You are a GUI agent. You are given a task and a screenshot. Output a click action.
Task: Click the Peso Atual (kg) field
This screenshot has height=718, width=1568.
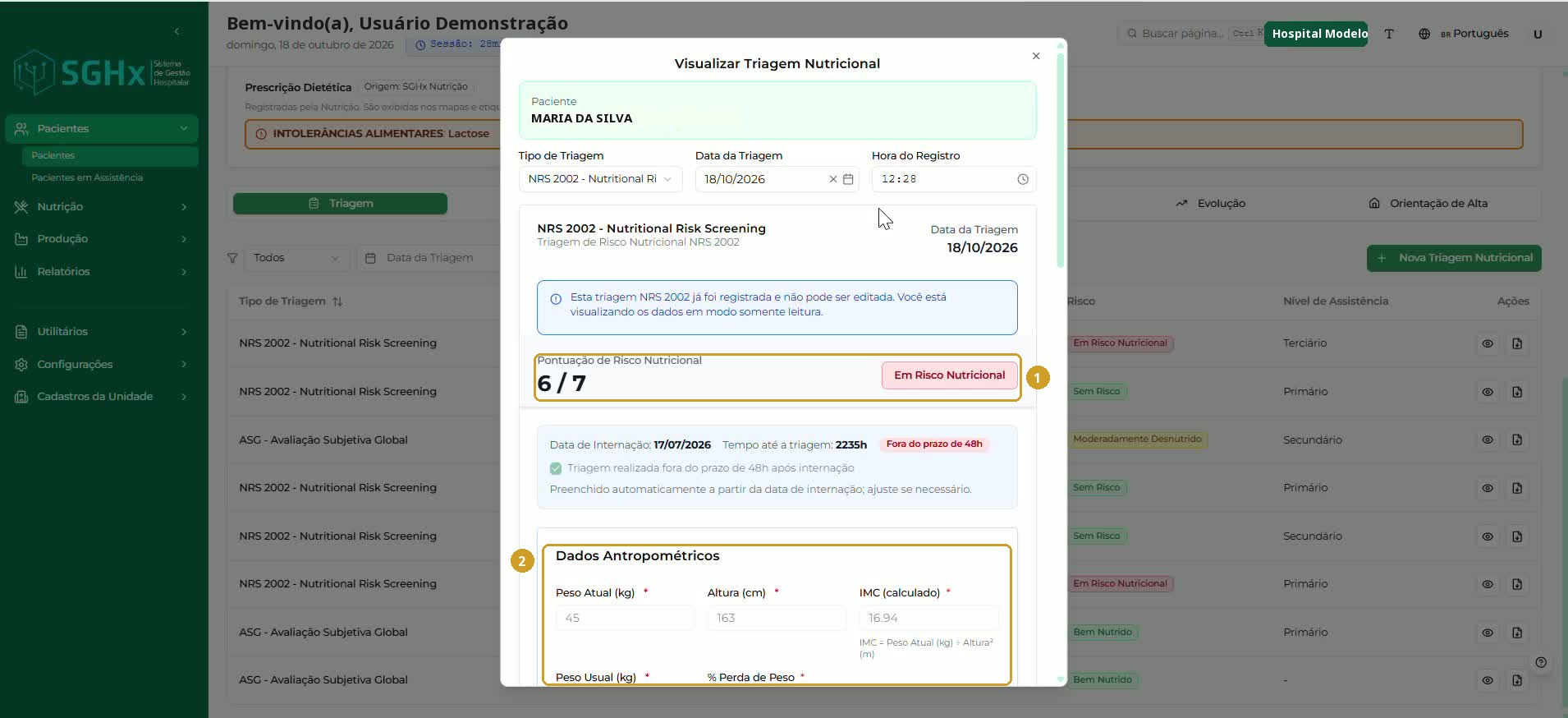point(625,618)
